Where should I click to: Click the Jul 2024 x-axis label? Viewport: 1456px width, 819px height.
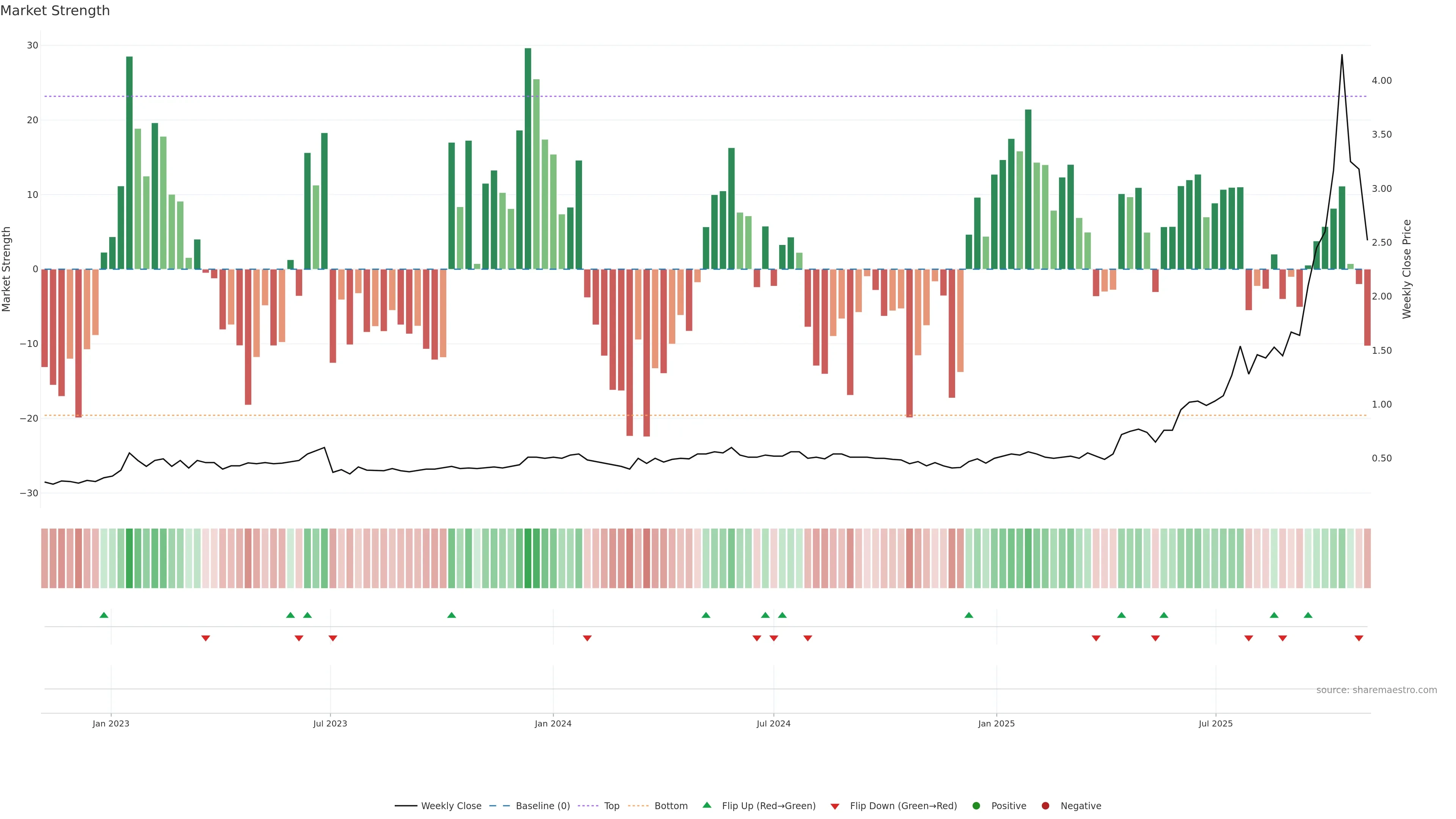773,723
